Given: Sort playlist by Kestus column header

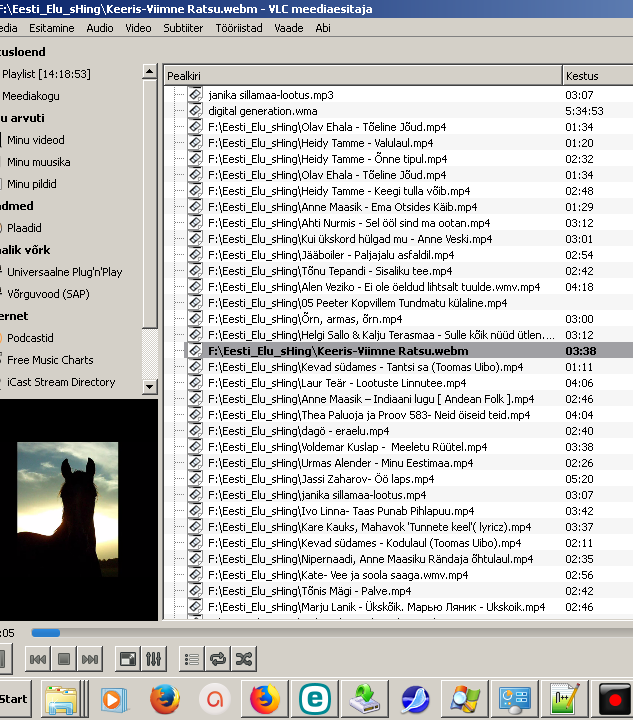Looking at the screenshot, I should point(596,76).
